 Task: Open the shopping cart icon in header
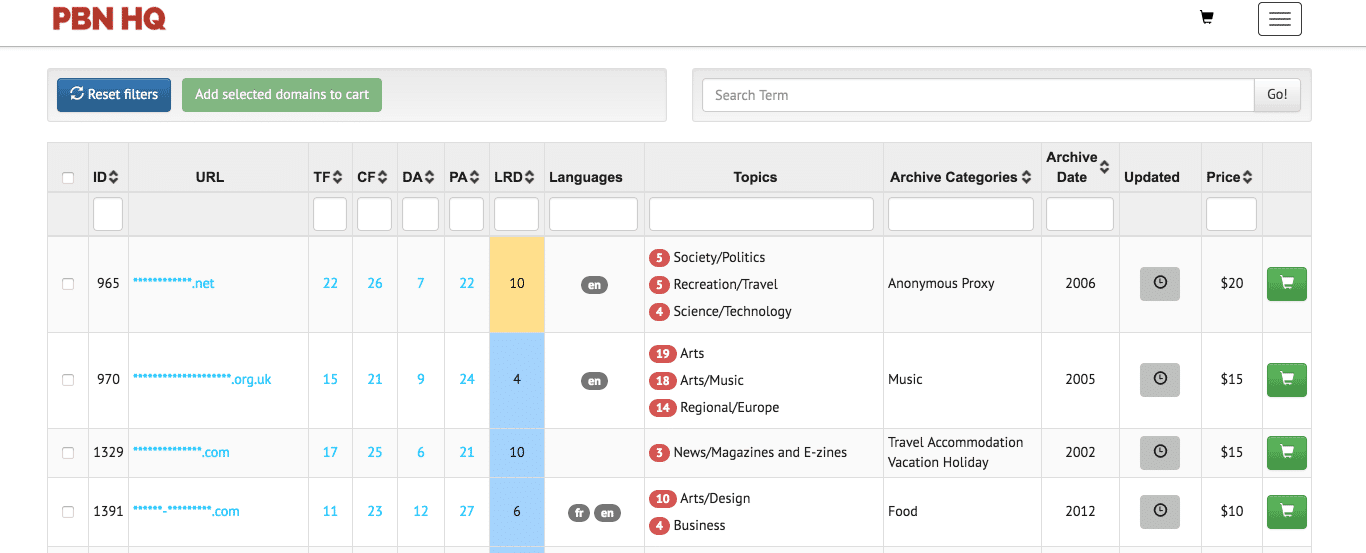1207,17
